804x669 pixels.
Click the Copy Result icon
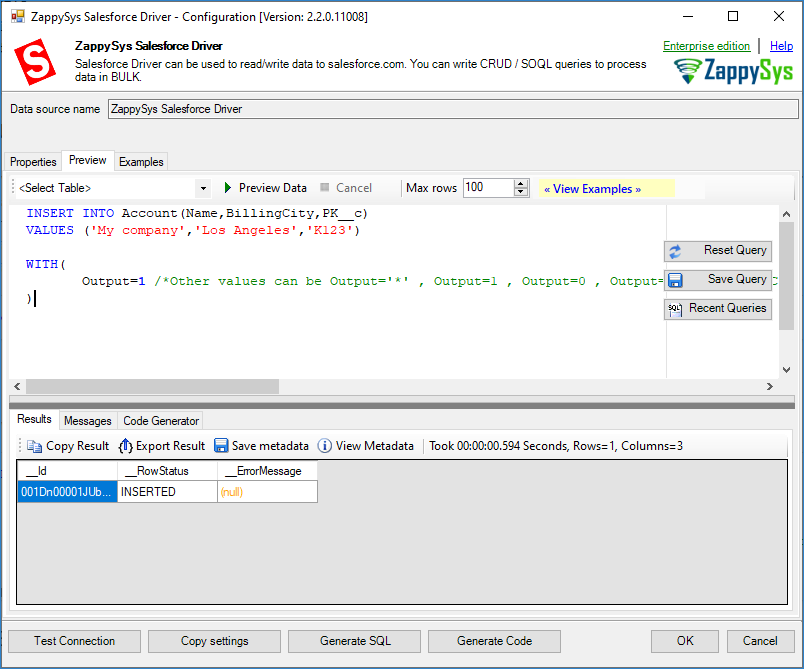pyautogui.click(x=35, y=447)
